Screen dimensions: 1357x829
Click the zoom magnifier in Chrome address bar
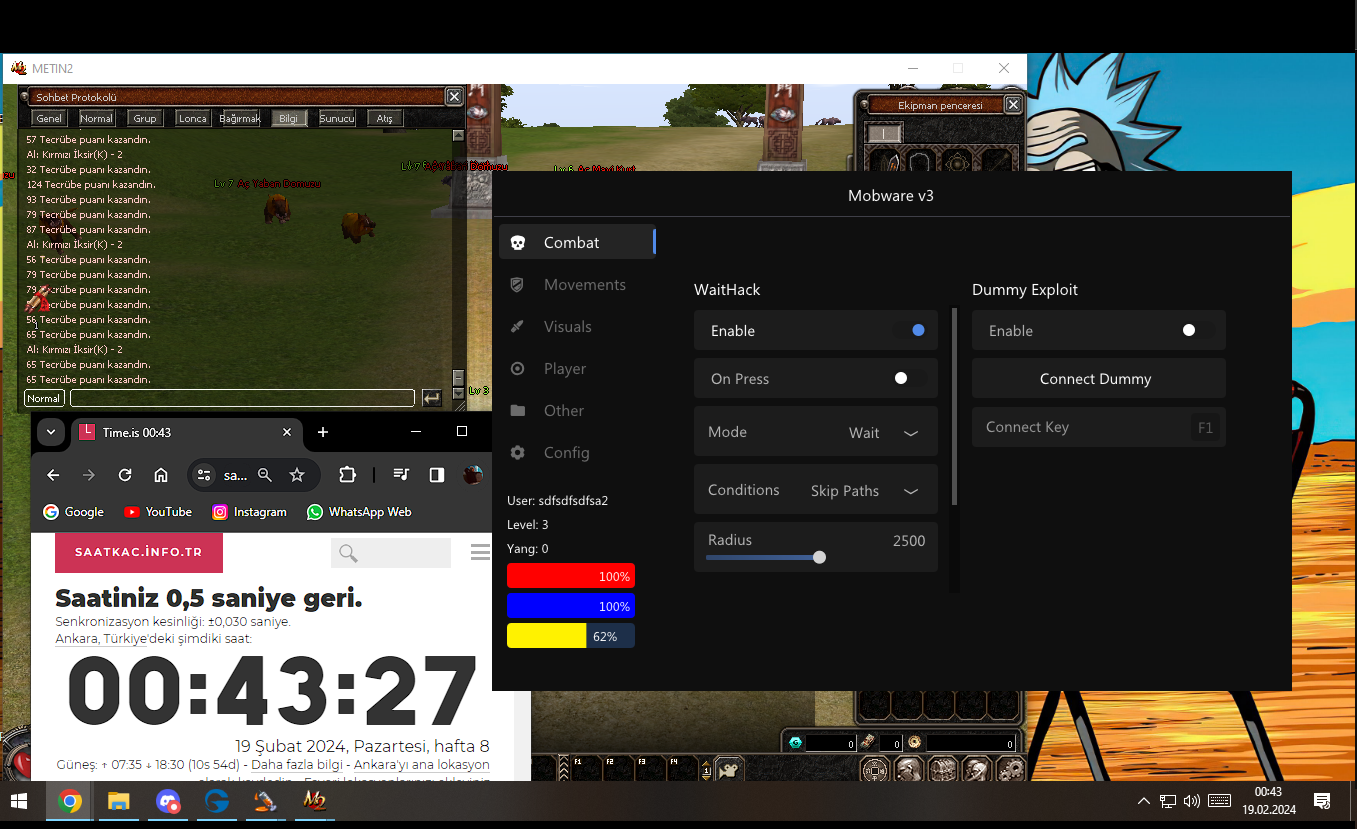pyautogui.click(x=265, y=475)
